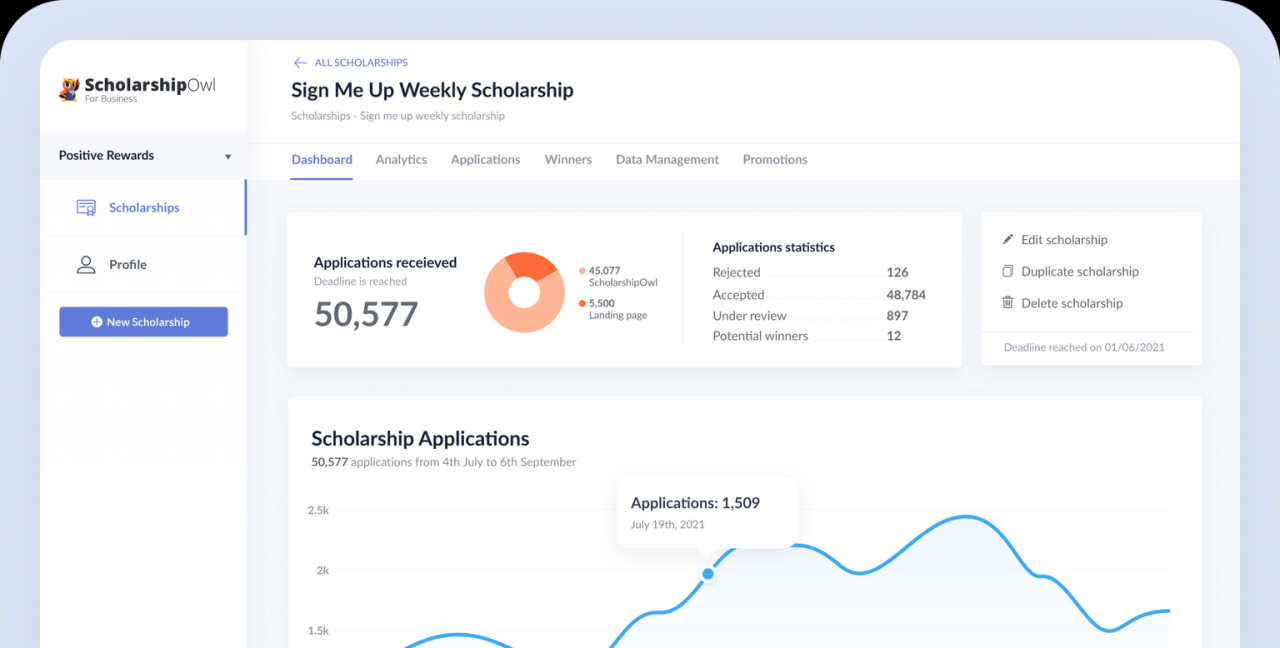This screenshot has width=1280, height=648.
Task: Click the New Scholarship button
Action: 143,322
